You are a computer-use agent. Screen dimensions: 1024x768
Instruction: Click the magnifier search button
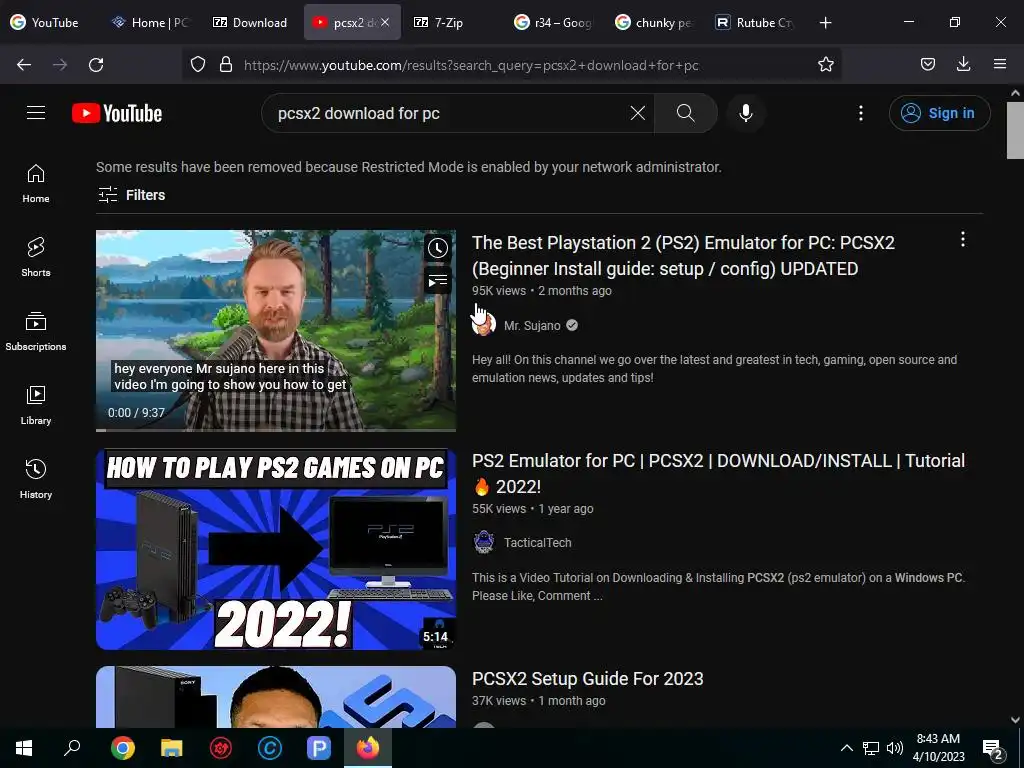click(686, 113)
